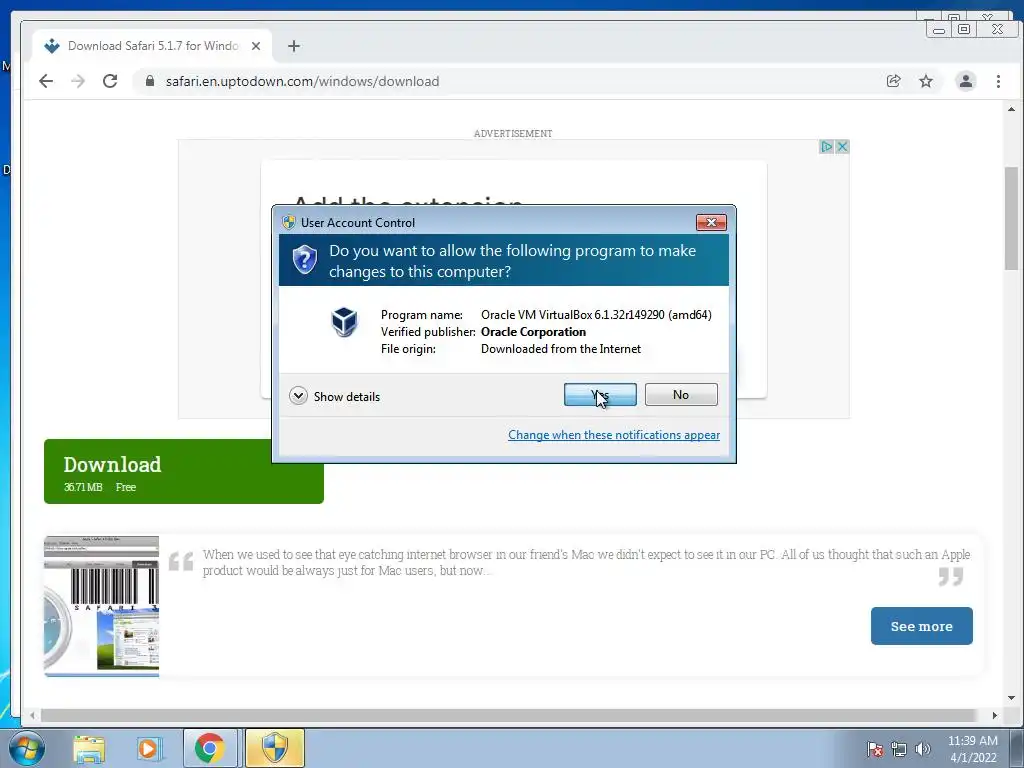Reload the Uptodown page

coord(110,81)
